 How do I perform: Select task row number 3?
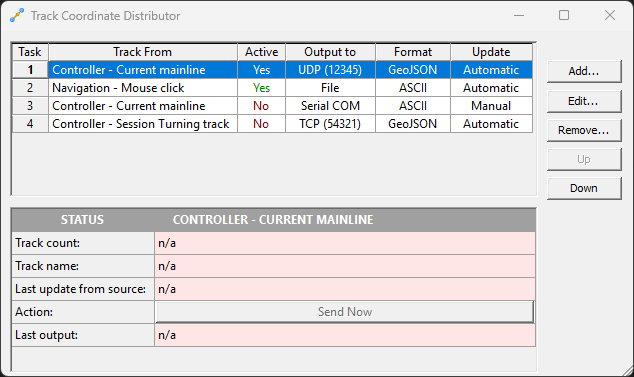(x=30, y=106)
